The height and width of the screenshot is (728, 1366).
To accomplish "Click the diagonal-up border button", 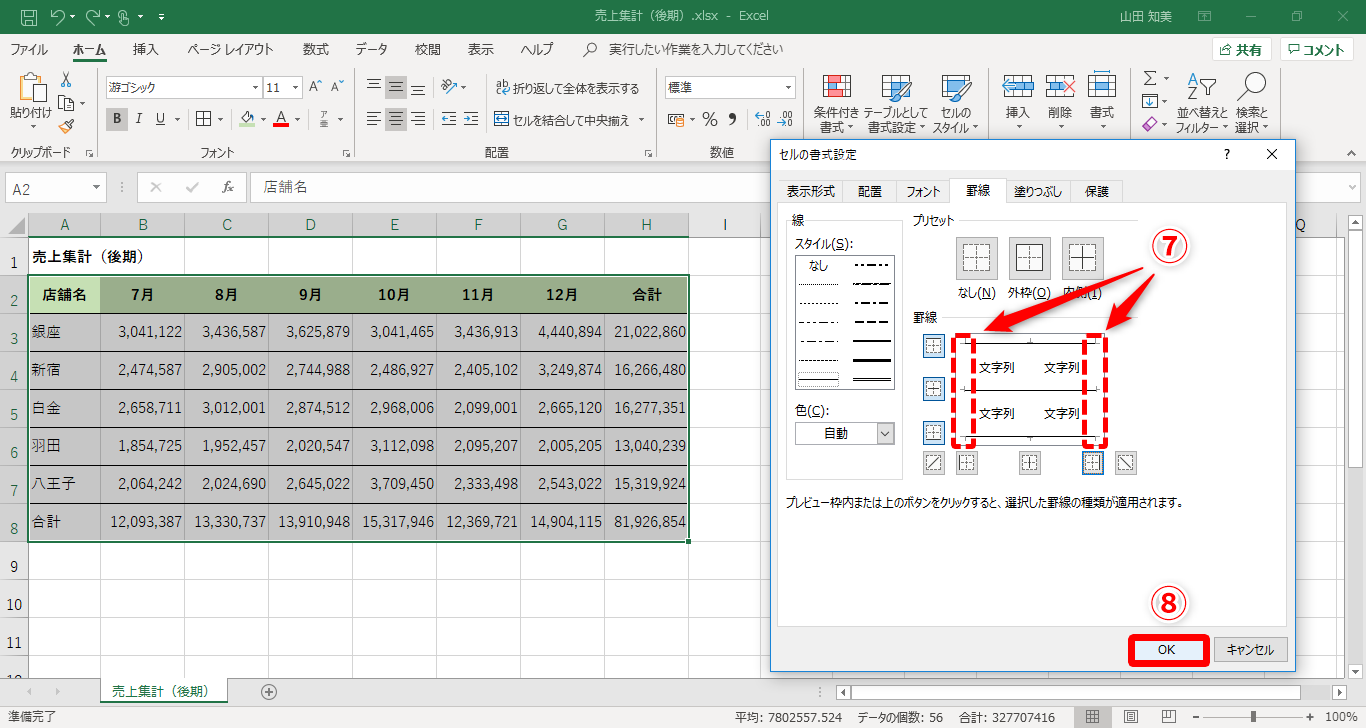I will [934, 463].
